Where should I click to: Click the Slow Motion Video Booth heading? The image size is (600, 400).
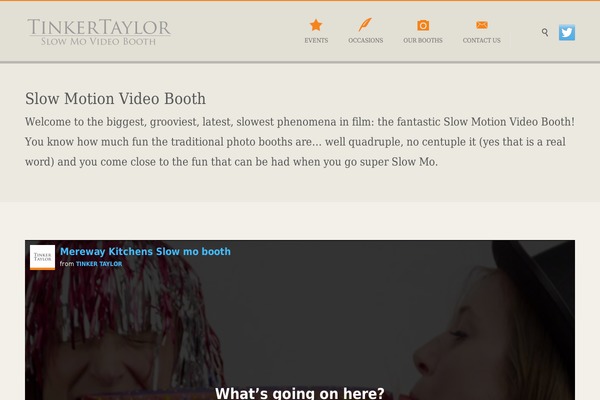[116, 99]
